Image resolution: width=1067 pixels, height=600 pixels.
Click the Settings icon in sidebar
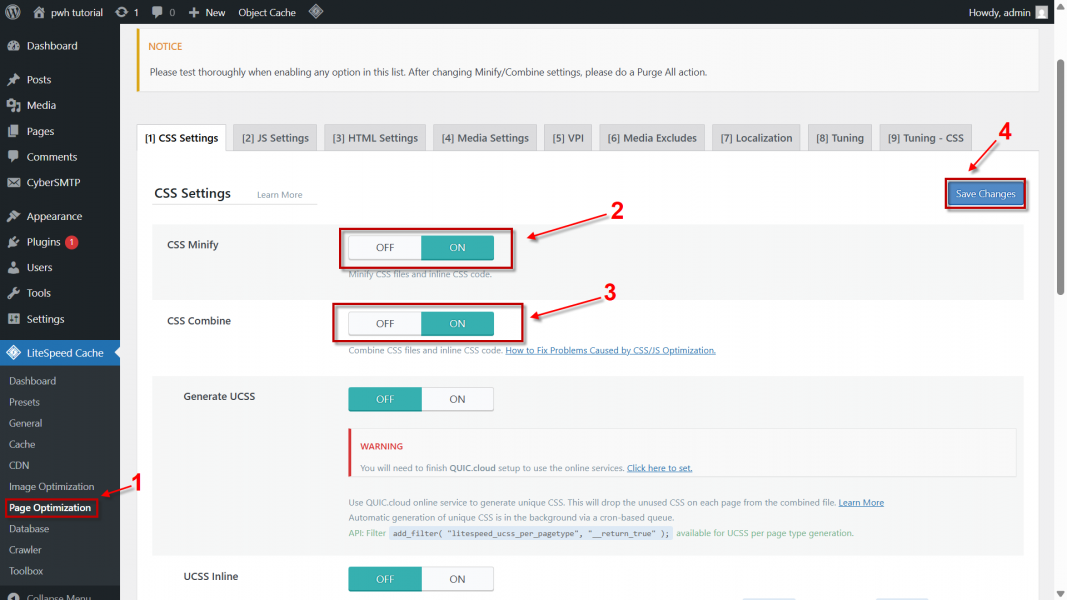[14, 319]
